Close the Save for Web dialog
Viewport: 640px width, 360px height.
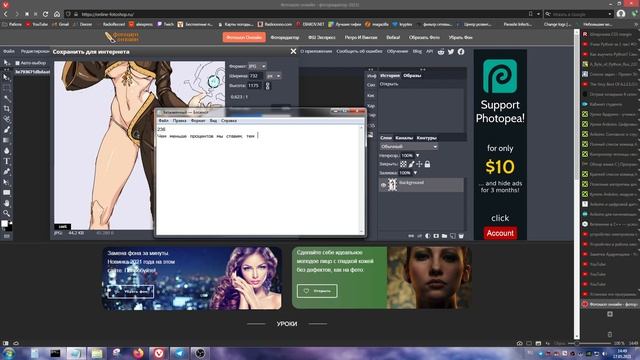[x=293, y=51]
